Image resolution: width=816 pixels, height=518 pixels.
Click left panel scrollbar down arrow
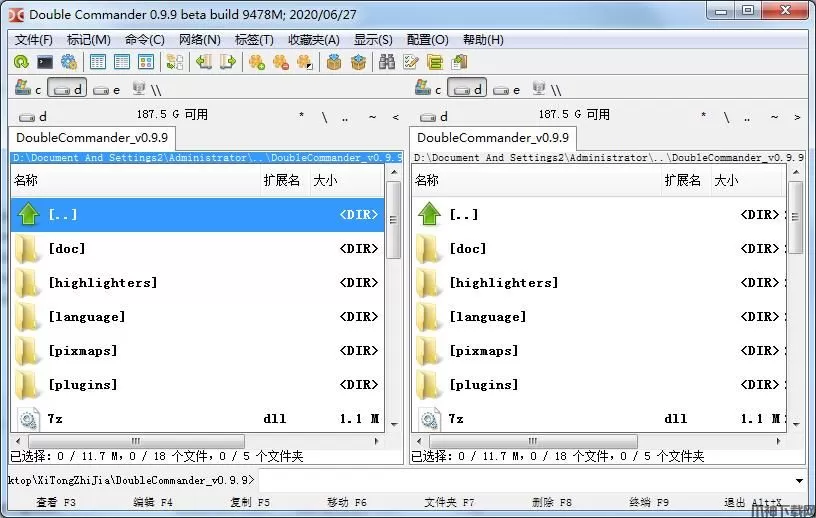394,424
